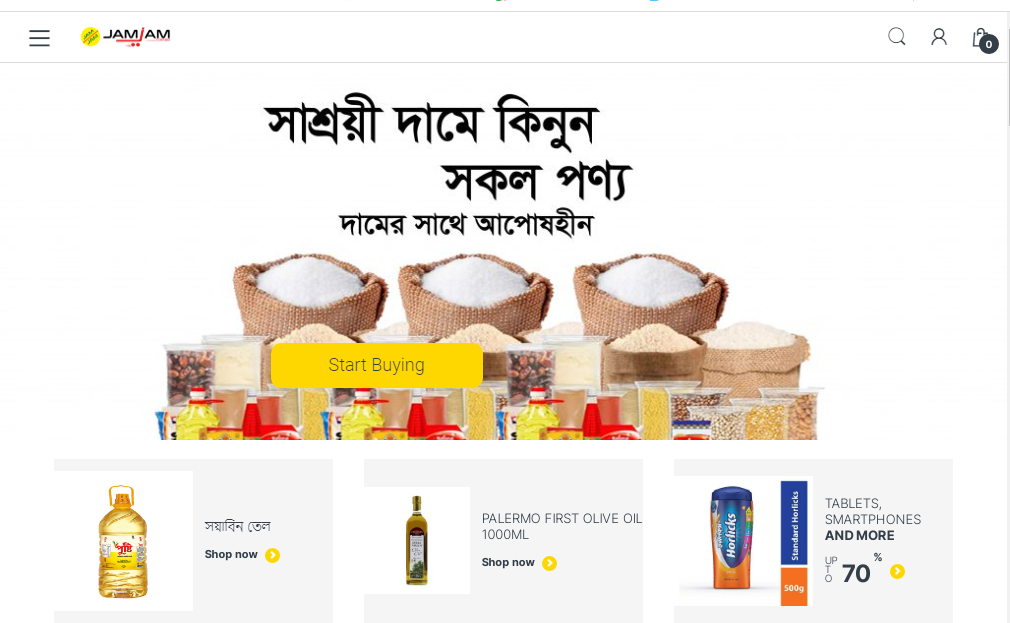Open the search magnifier icon
1010x623 pixels.
[897, 37]
